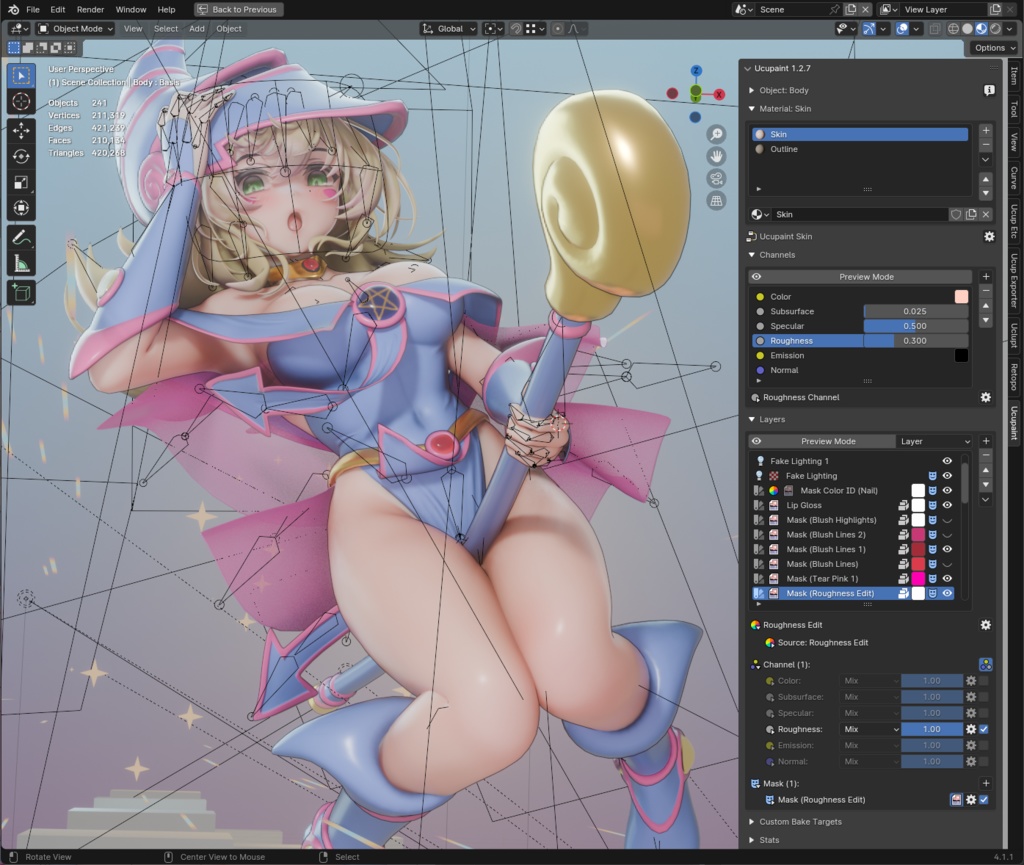This screenshot has height=865, width=1024.
Task: Hide the Fake Lighting 1 layer
Action: [945, 461]
